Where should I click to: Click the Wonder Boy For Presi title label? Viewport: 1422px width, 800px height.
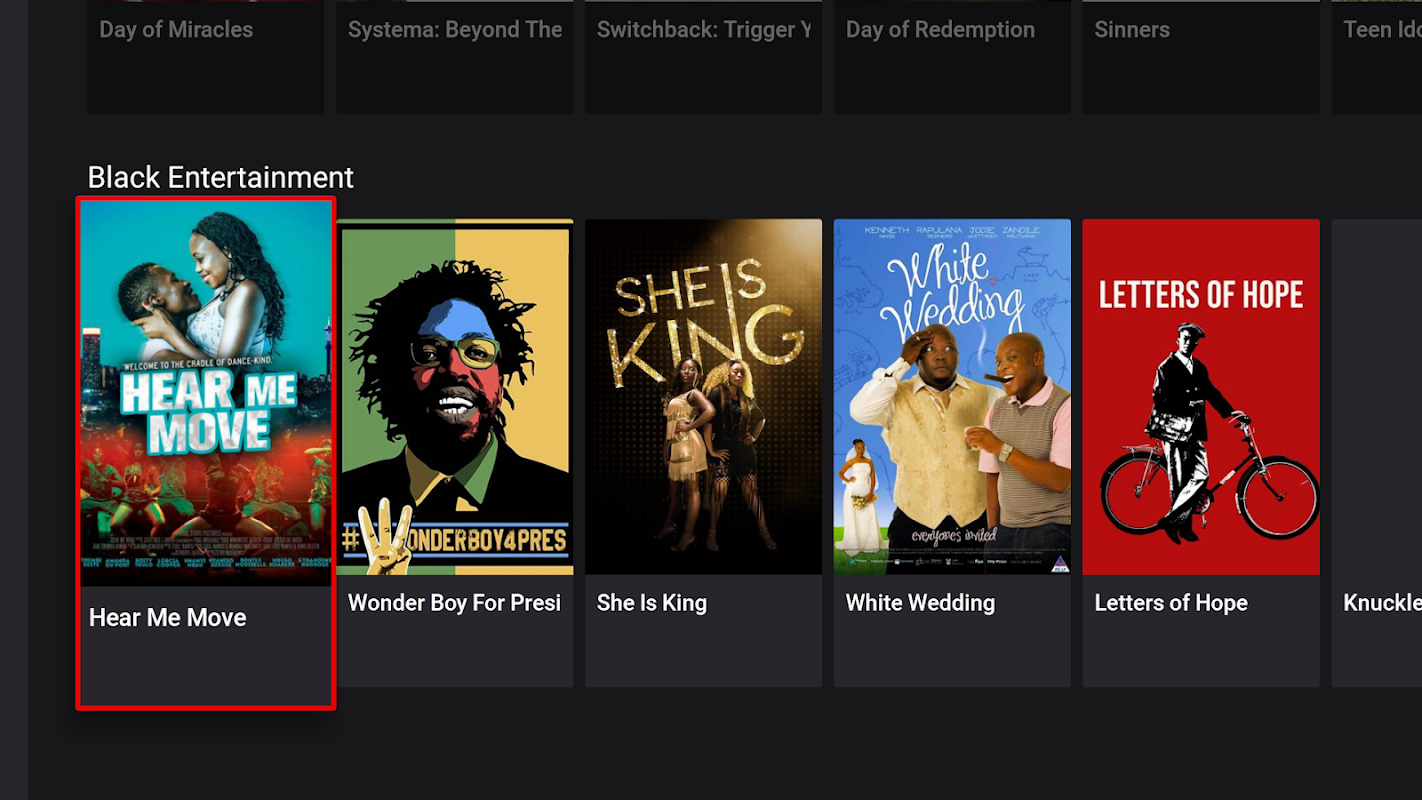[454, 603]
